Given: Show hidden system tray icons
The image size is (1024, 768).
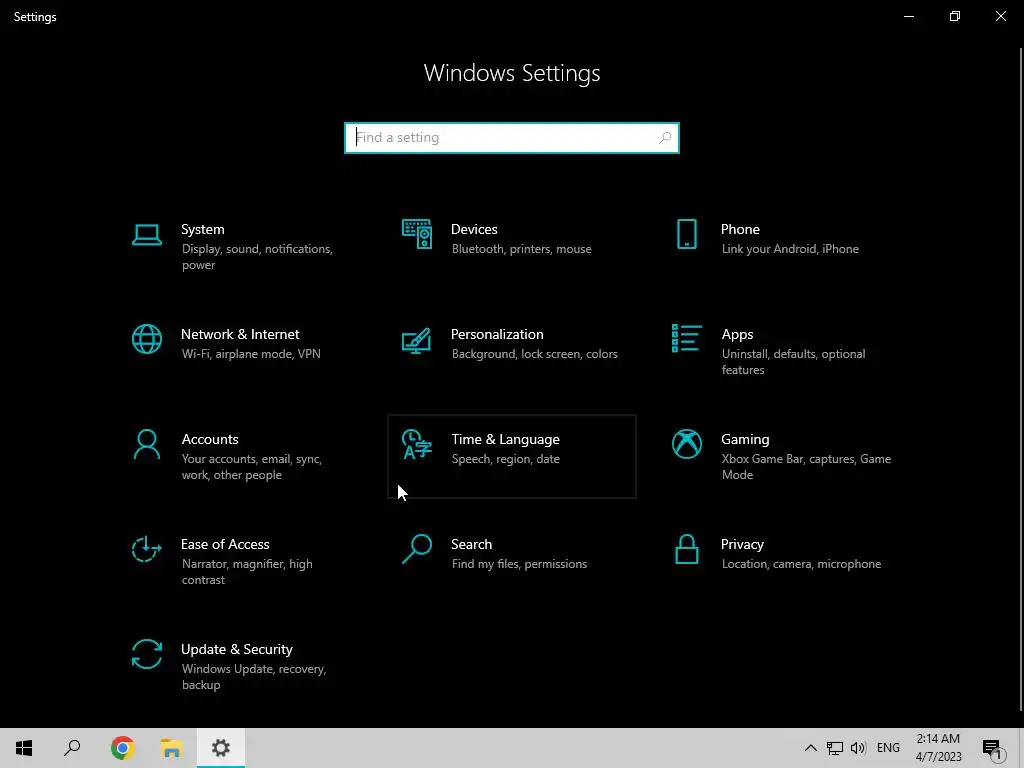Looking at the screenshot, I should tap(810, 748).
